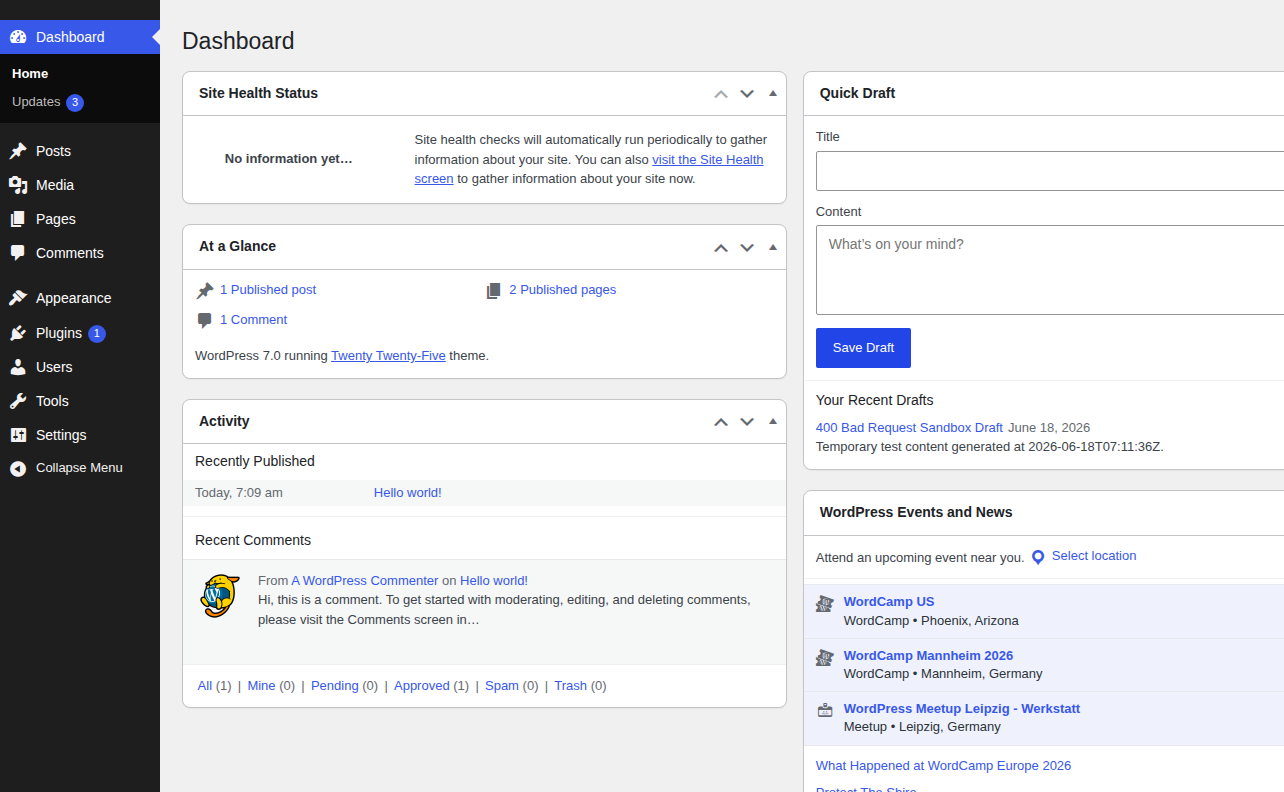The image size is (1284, 792).
Task: Open the Twenty Twenty-Five theme link
Action: coord(388,355)
